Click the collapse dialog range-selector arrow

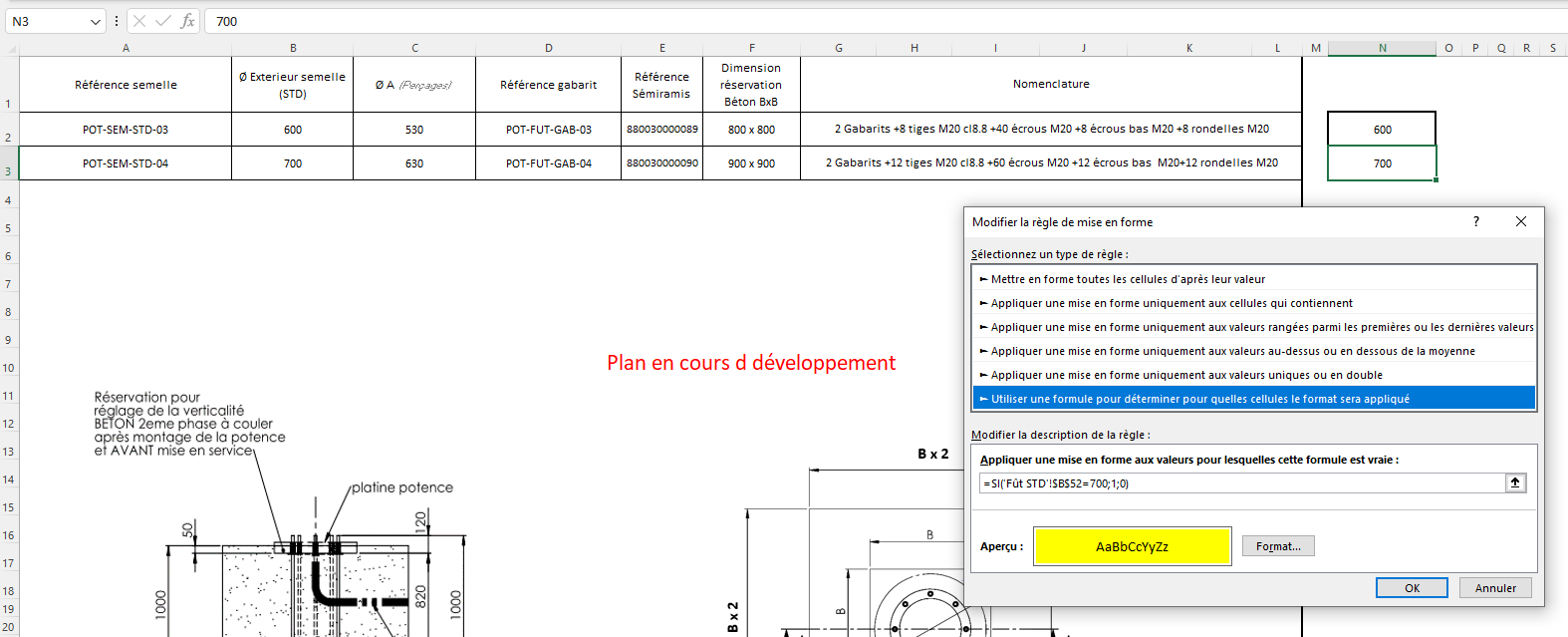coord(1515,482)
